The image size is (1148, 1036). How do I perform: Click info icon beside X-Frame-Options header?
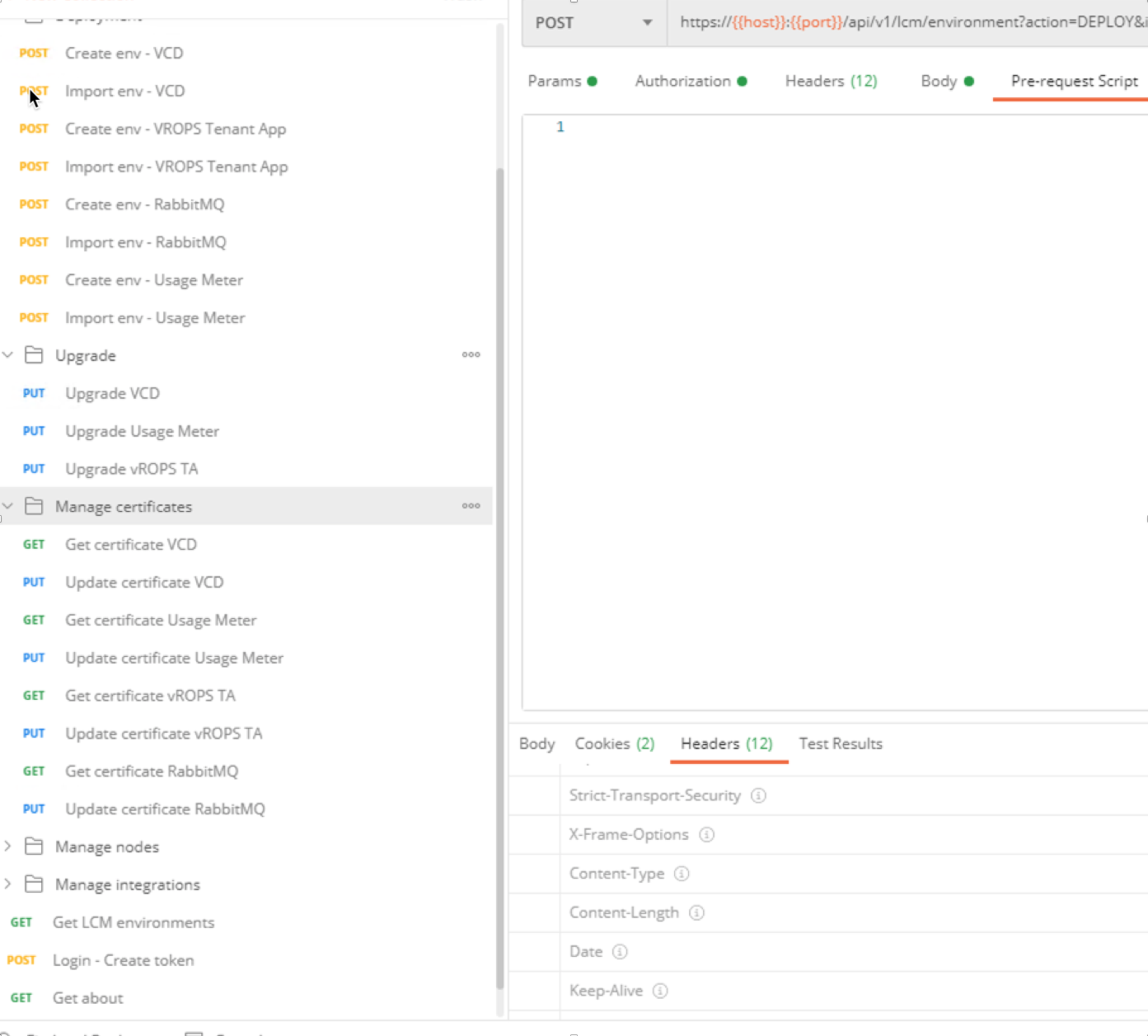706,835
